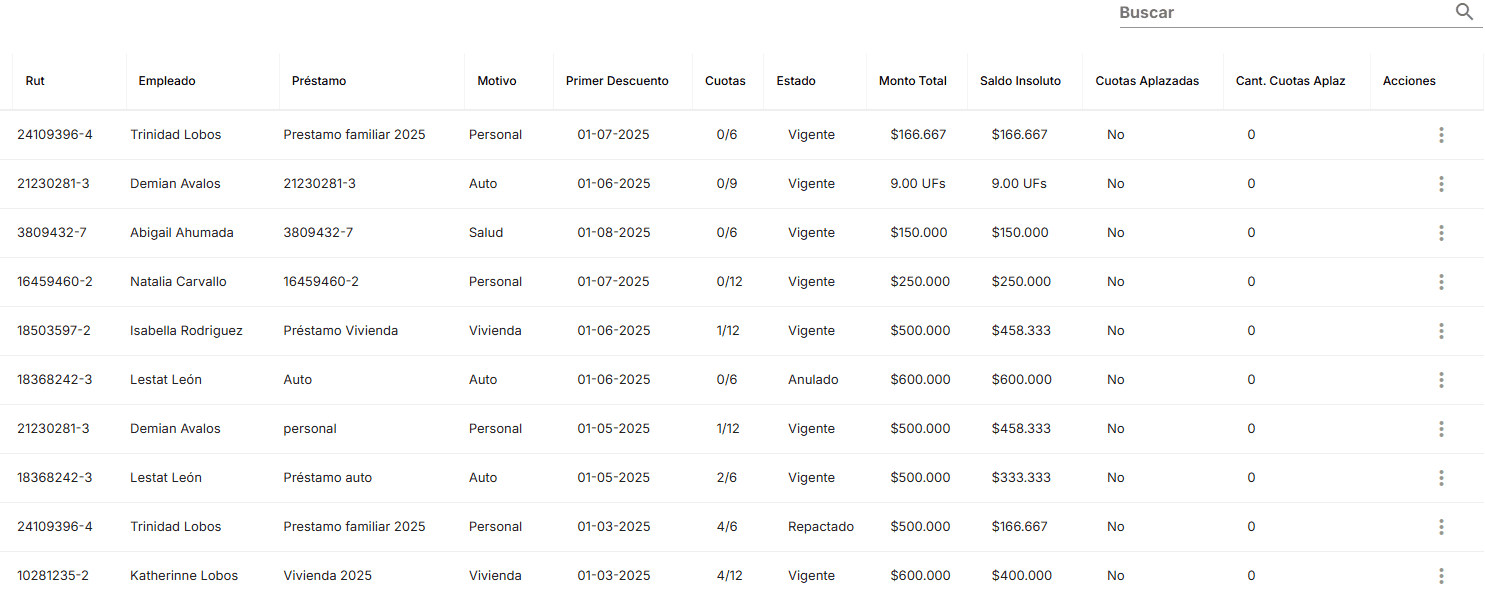Screen dimensions: 1485x598
Task: Sort table by Rut column header
Action: coord(35,81)
